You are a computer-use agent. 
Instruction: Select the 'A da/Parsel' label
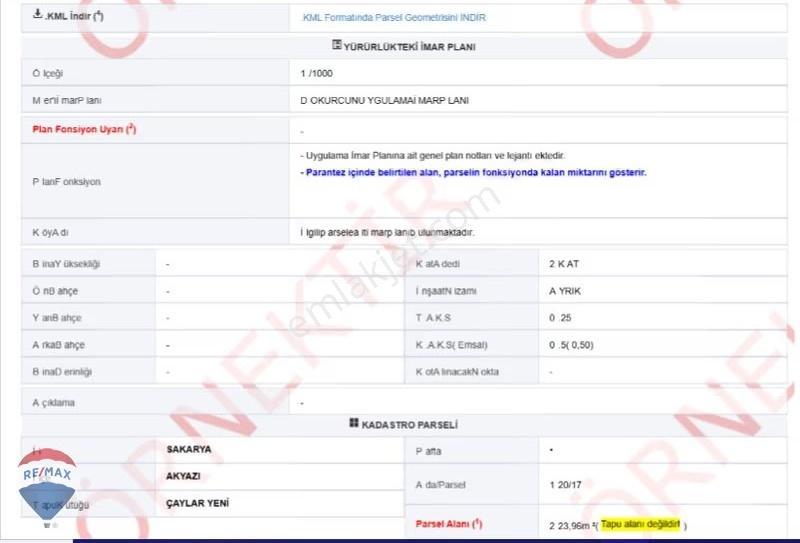[x=440, y=485]
